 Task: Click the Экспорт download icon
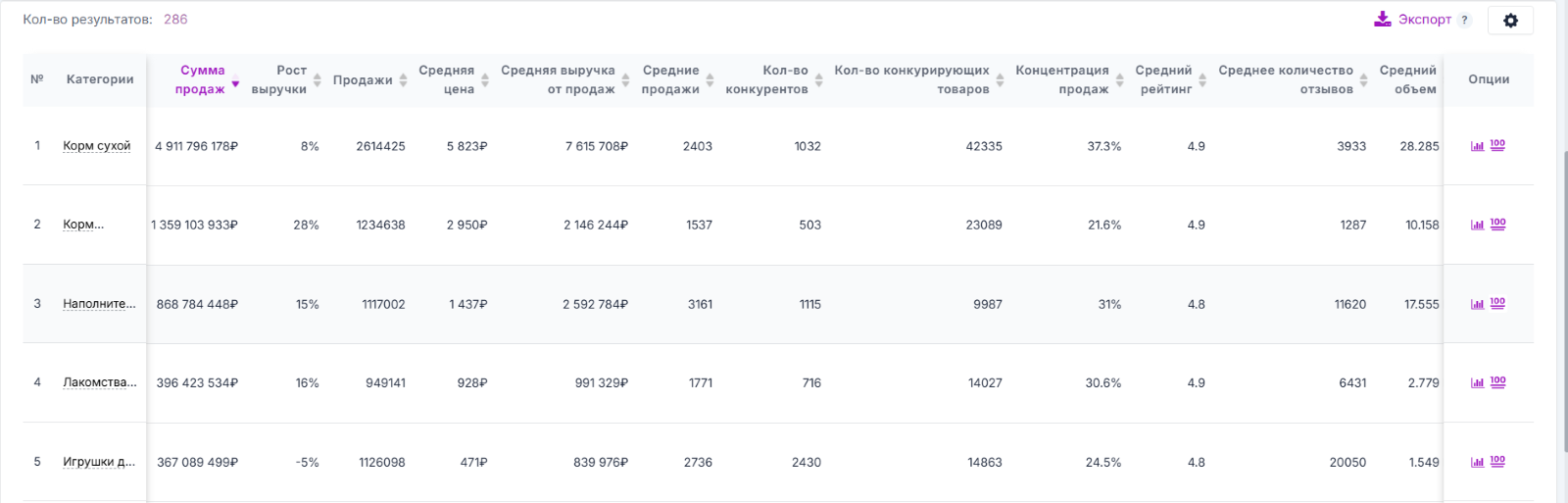(1382, 19)
